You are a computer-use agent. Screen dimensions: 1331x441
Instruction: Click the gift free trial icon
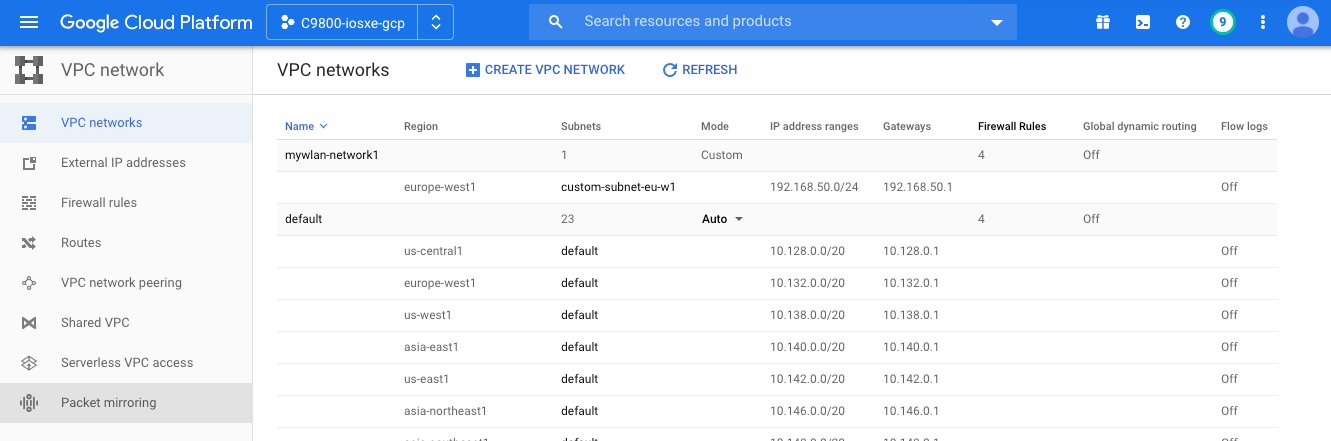pyautogui.click(x=1103, y=22)
